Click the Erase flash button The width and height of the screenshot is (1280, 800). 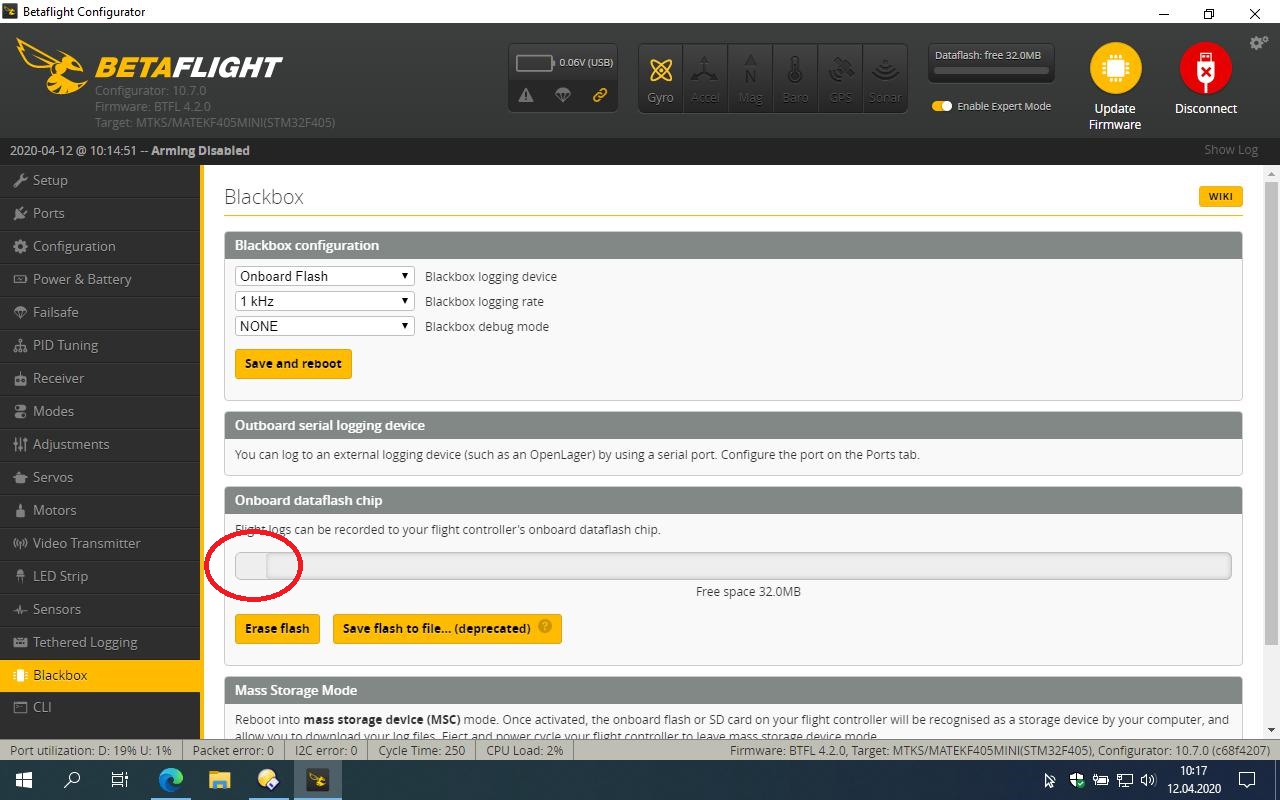[x=277, y=628]
